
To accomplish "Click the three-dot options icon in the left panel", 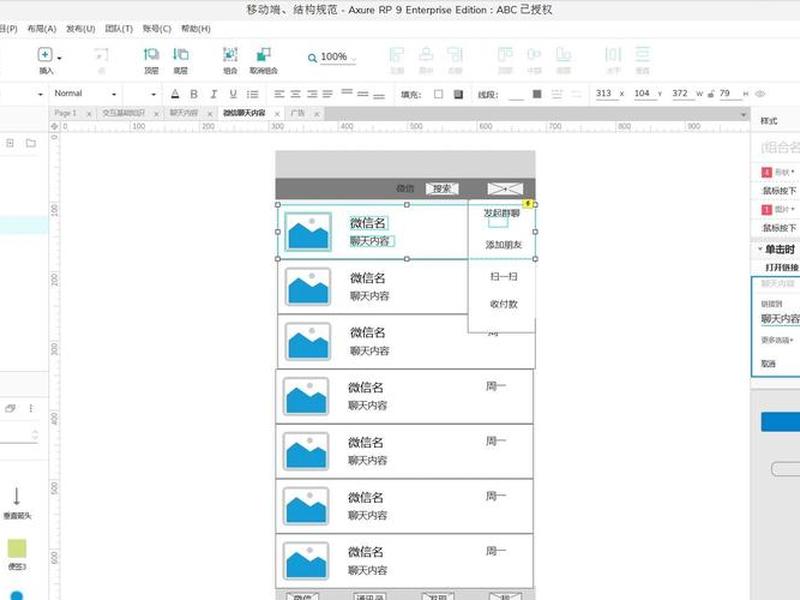I will click(x=31, y=408).
